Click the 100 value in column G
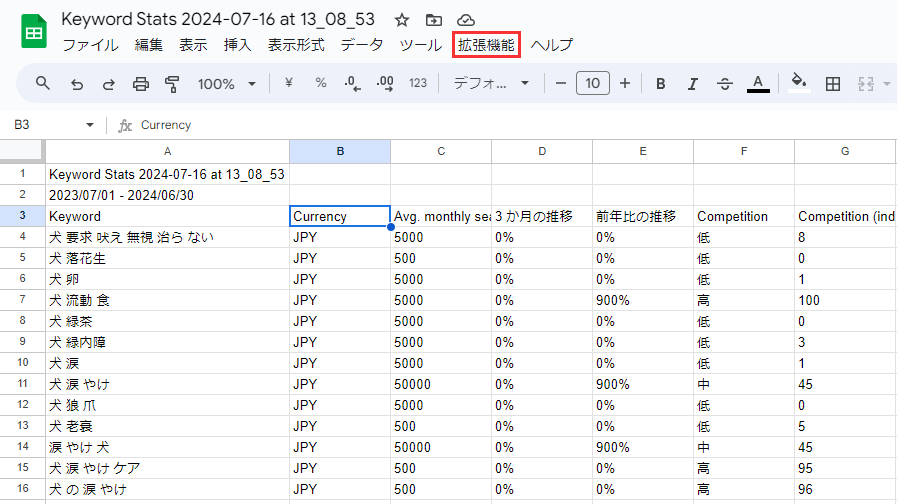Image resolution: width=897 pixels, height=504 pixels. tap(845, 300)
